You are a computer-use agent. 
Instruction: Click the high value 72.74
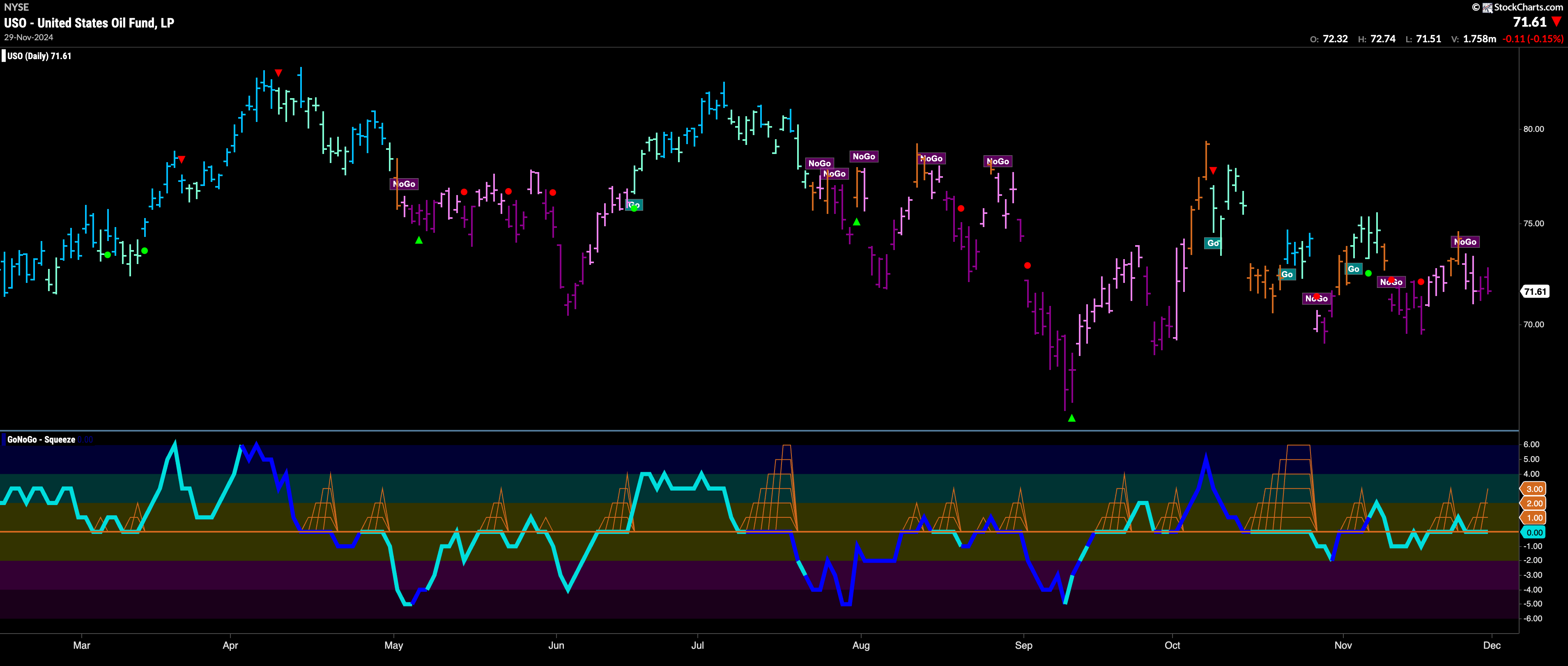1383,39
